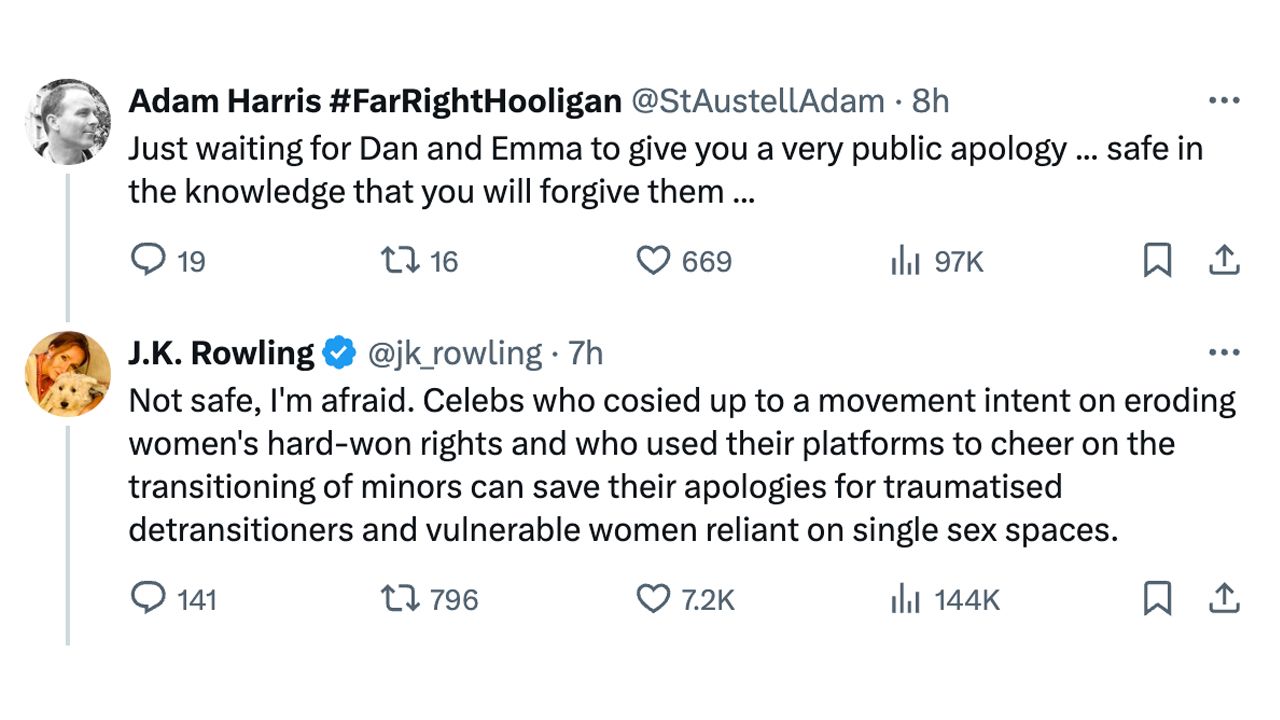View analytics for J.K. Rowling's tweet
This screenshot has width=1280, height=720.
click(x=905, y=599)
